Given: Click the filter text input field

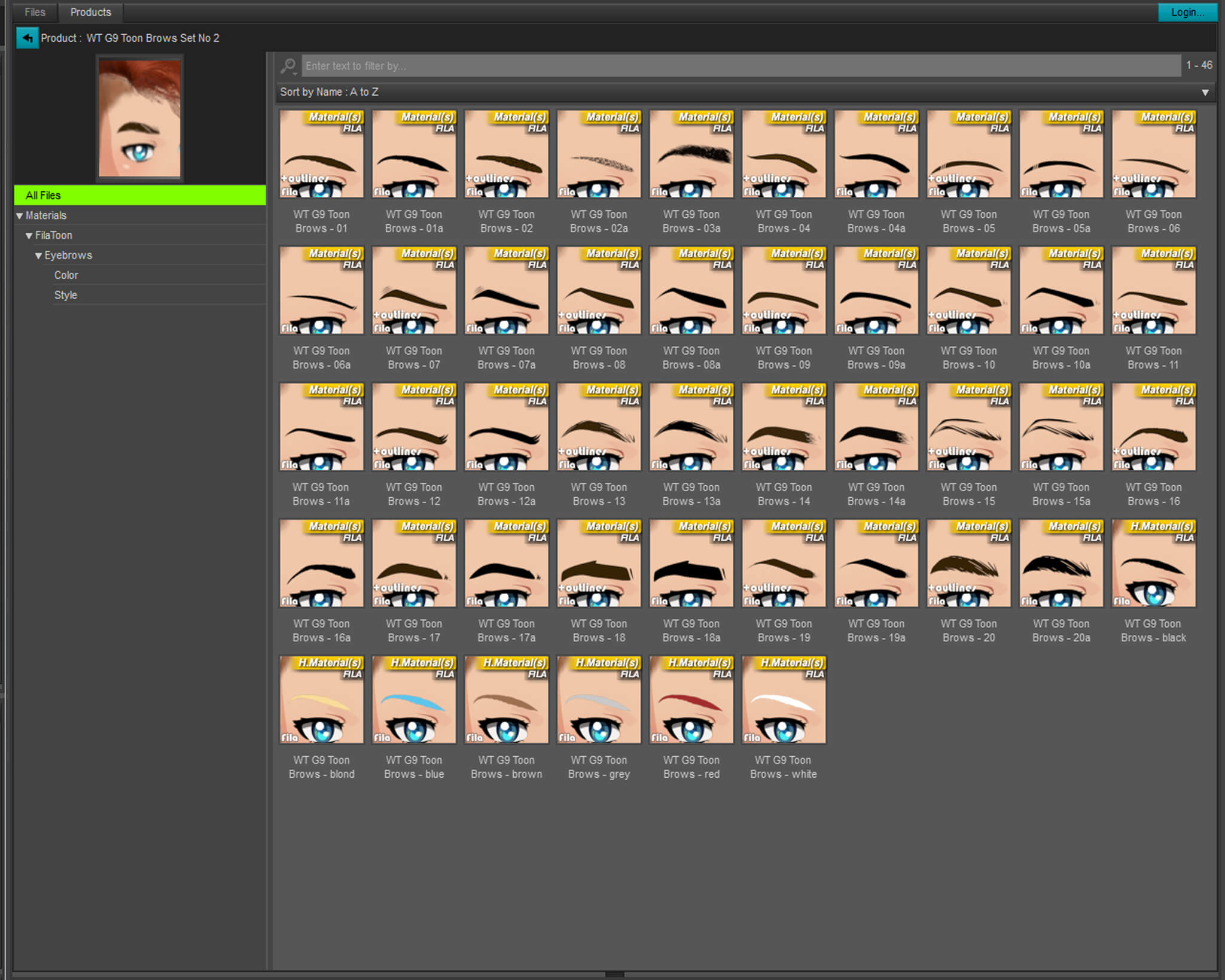Looking at the screenshot, I should click(741, 66).
